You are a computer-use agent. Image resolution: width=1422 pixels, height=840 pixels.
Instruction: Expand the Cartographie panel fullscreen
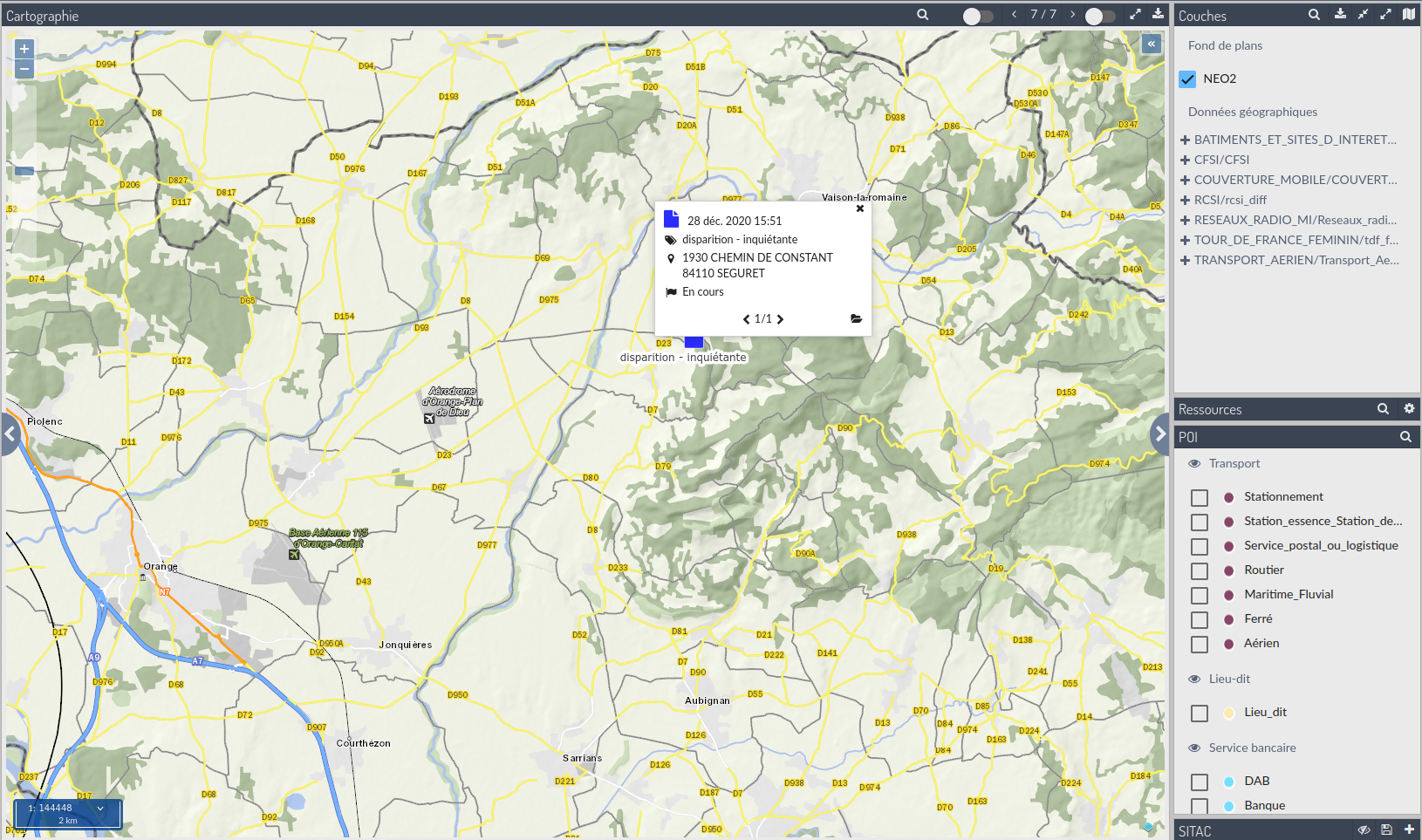(1135, 15)
